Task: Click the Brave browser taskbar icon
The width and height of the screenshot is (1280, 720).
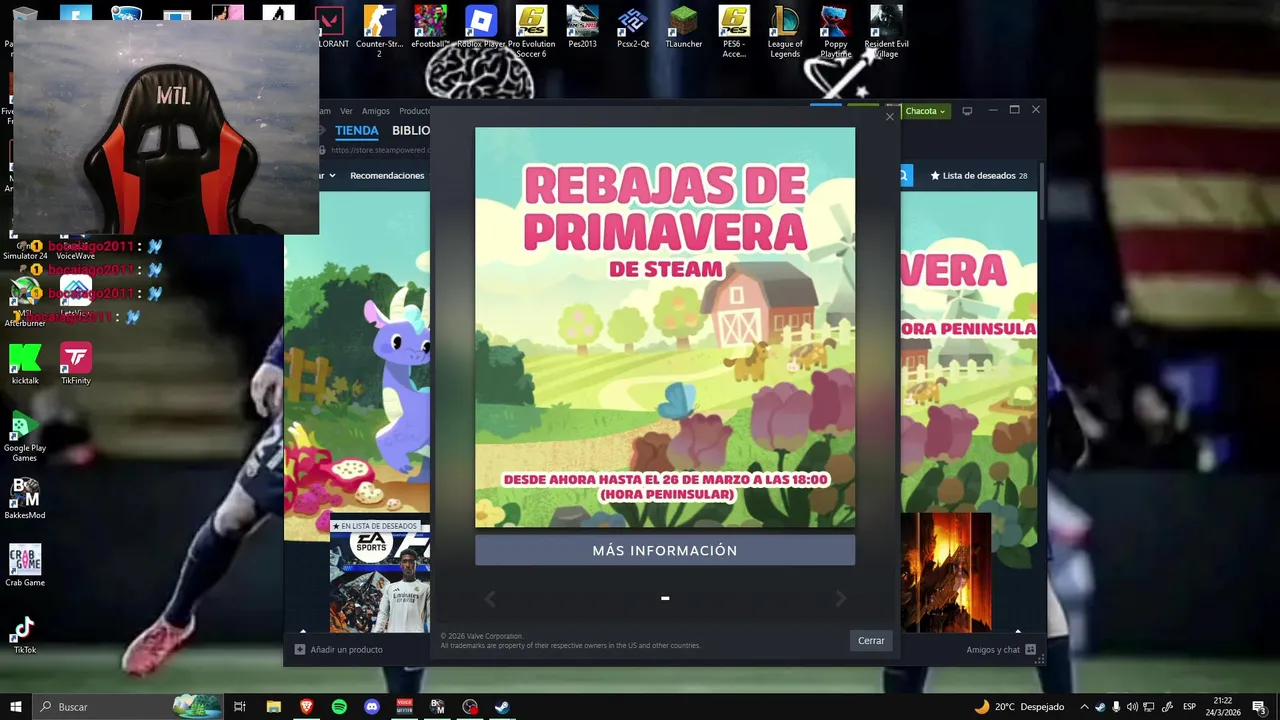Action: [x=306, y=707]
